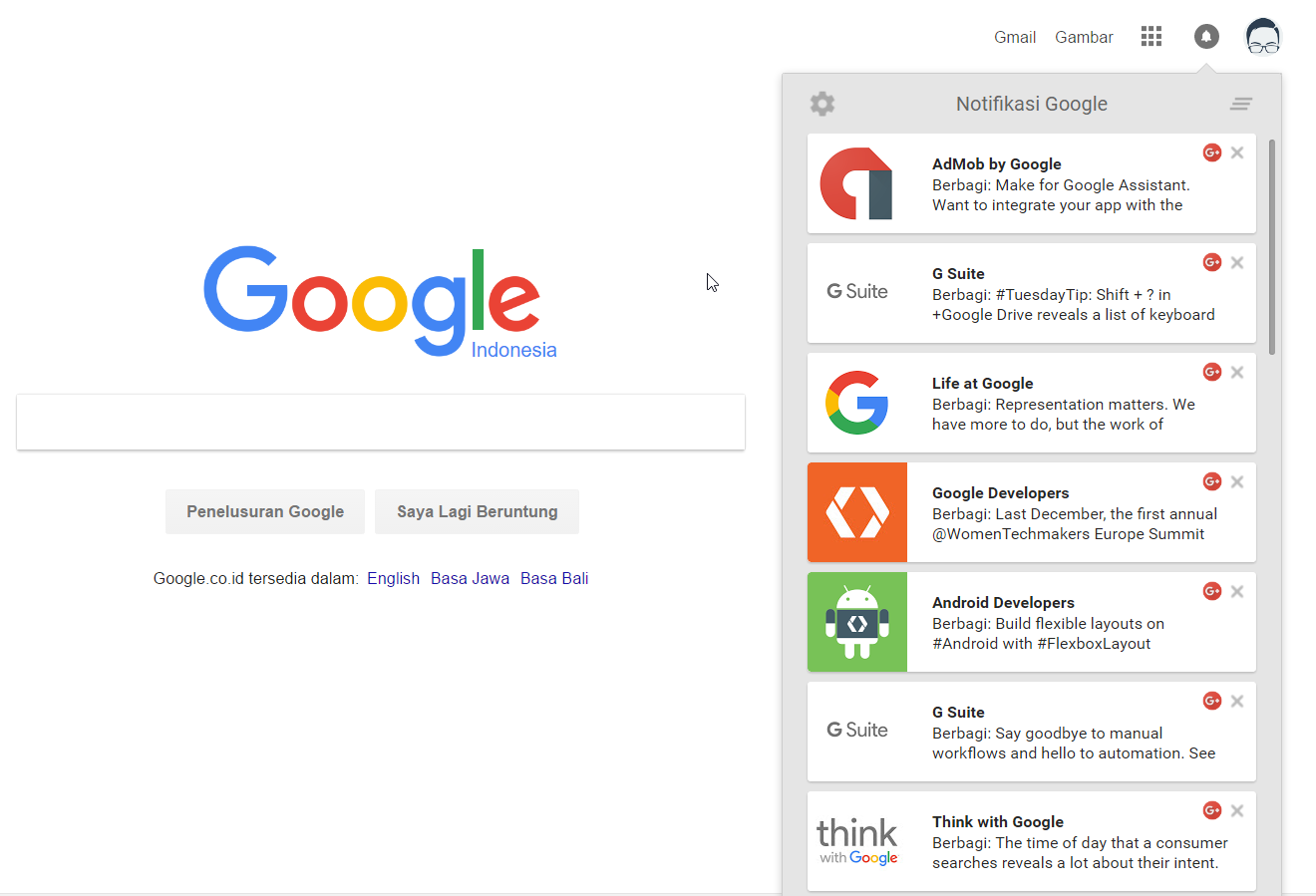Click the notification panel scrollbar
Screen dimensions: 1316x896
click(1272, 247)
